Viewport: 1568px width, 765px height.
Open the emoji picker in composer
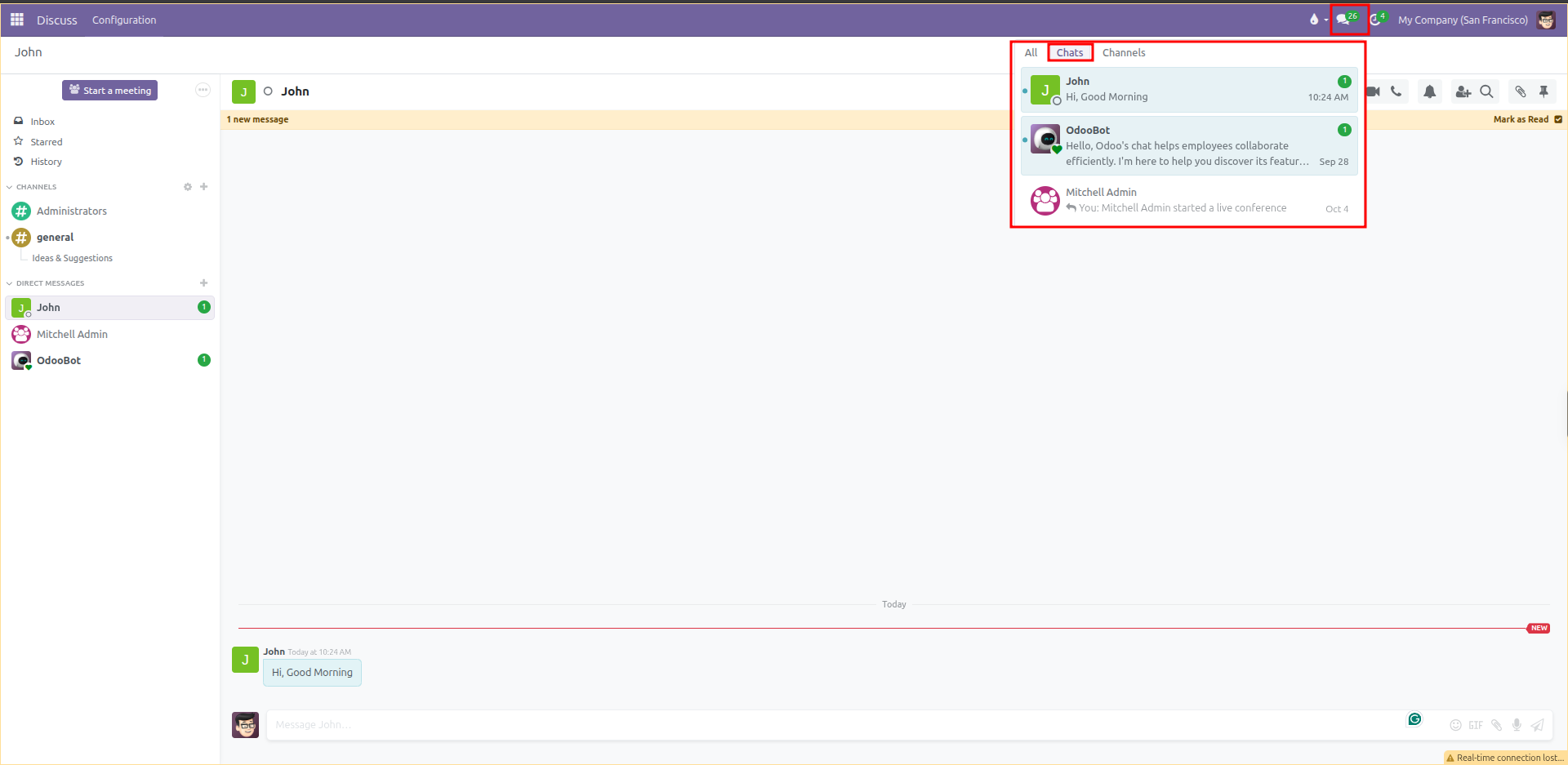(1455, 725)
